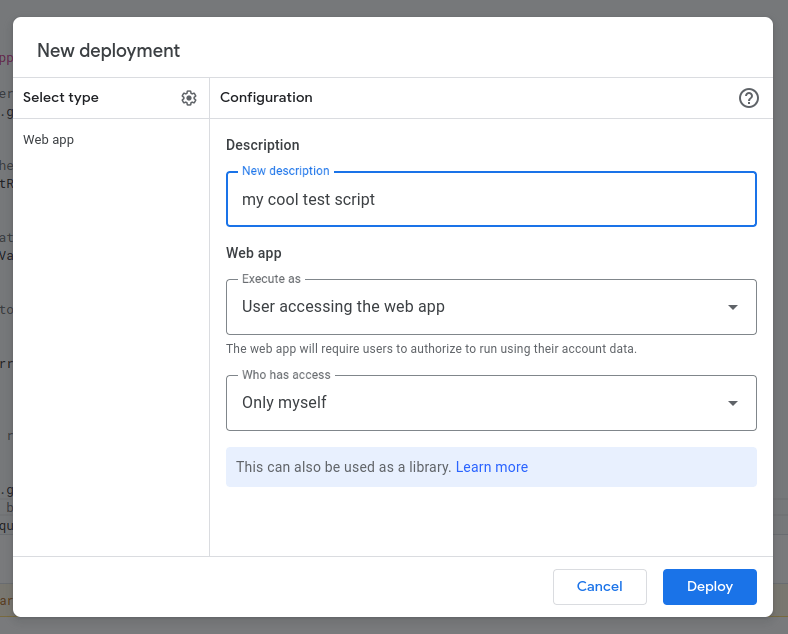Click the Select type header label

pos(61,98)
